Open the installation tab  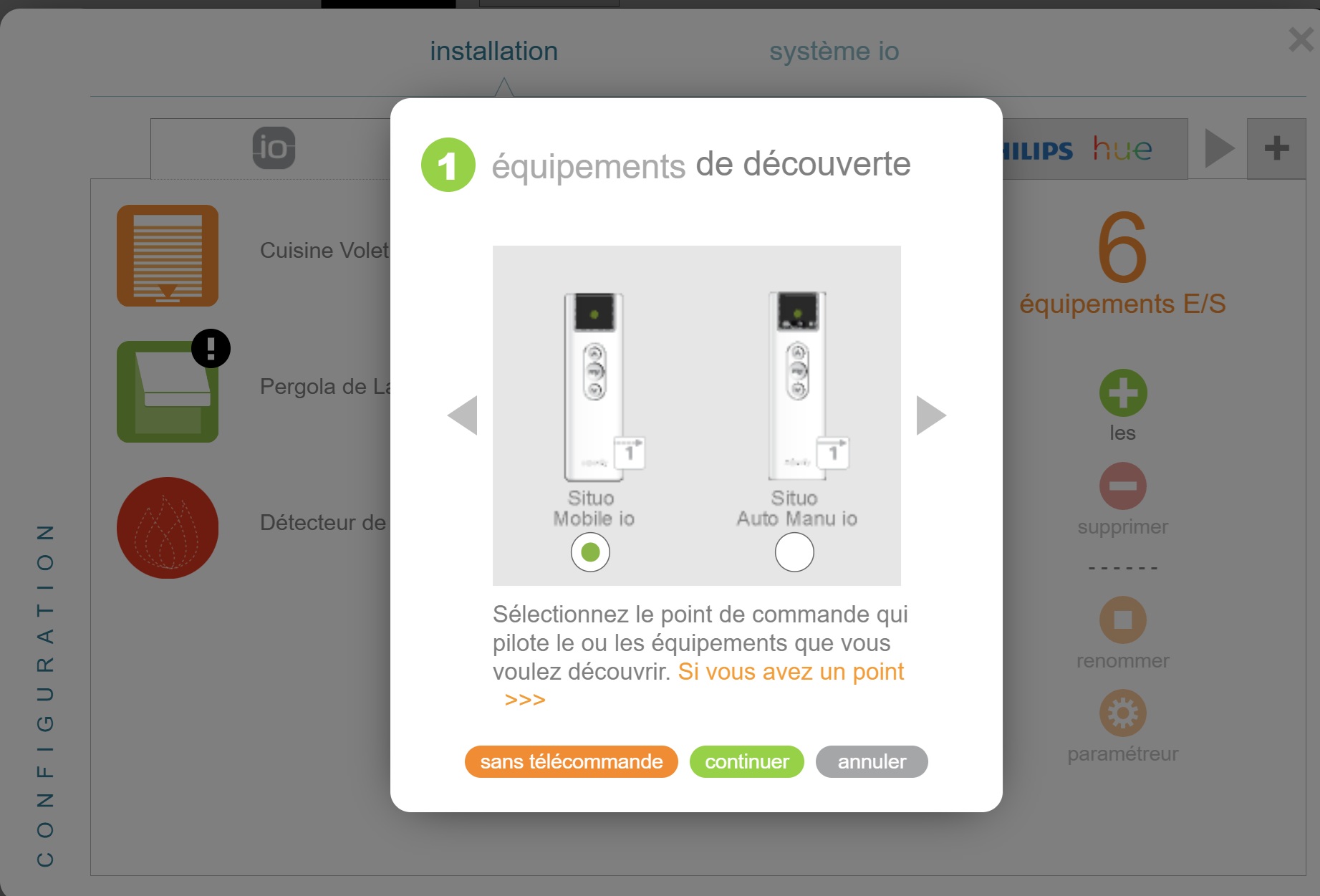(493, 52)
